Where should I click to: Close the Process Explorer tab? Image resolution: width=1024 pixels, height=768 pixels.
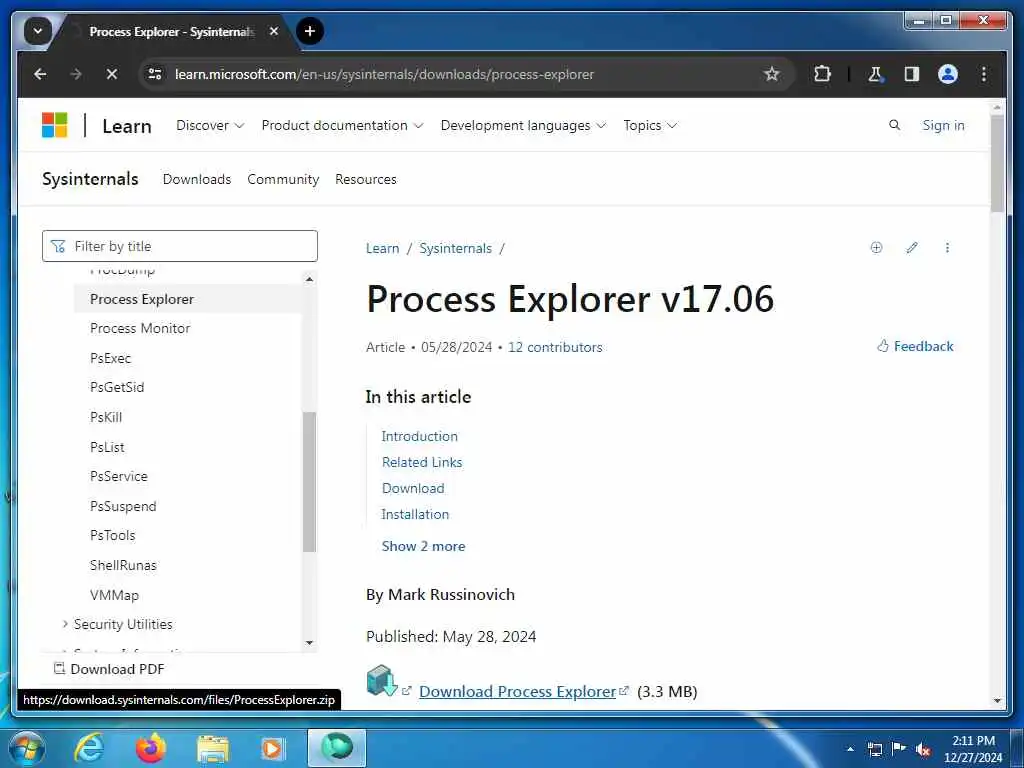[274, 31]
